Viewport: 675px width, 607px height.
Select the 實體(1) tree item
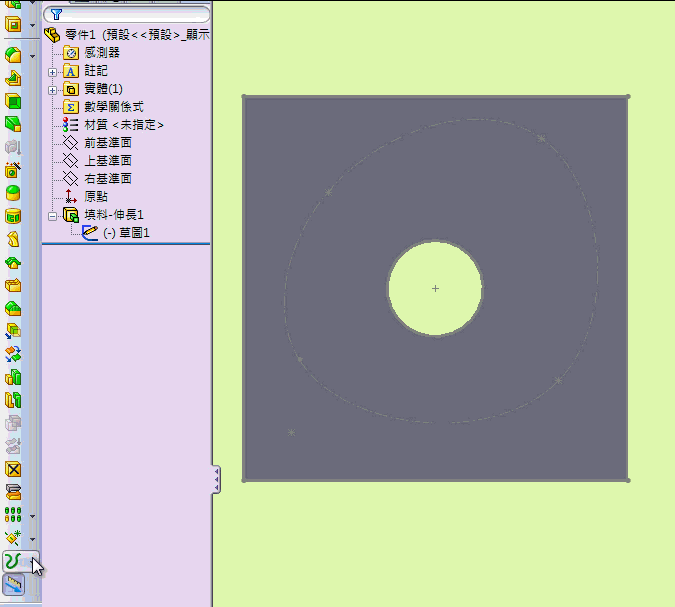[93, 89]
